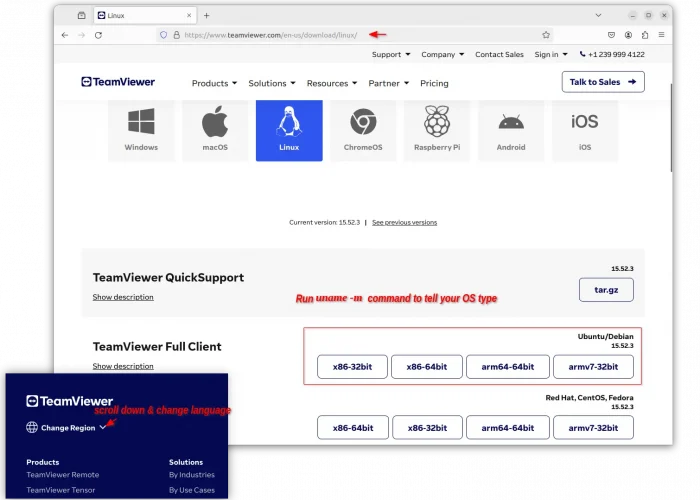
Task: Select the ChromeOS platform icon
Action: (363, 129)
